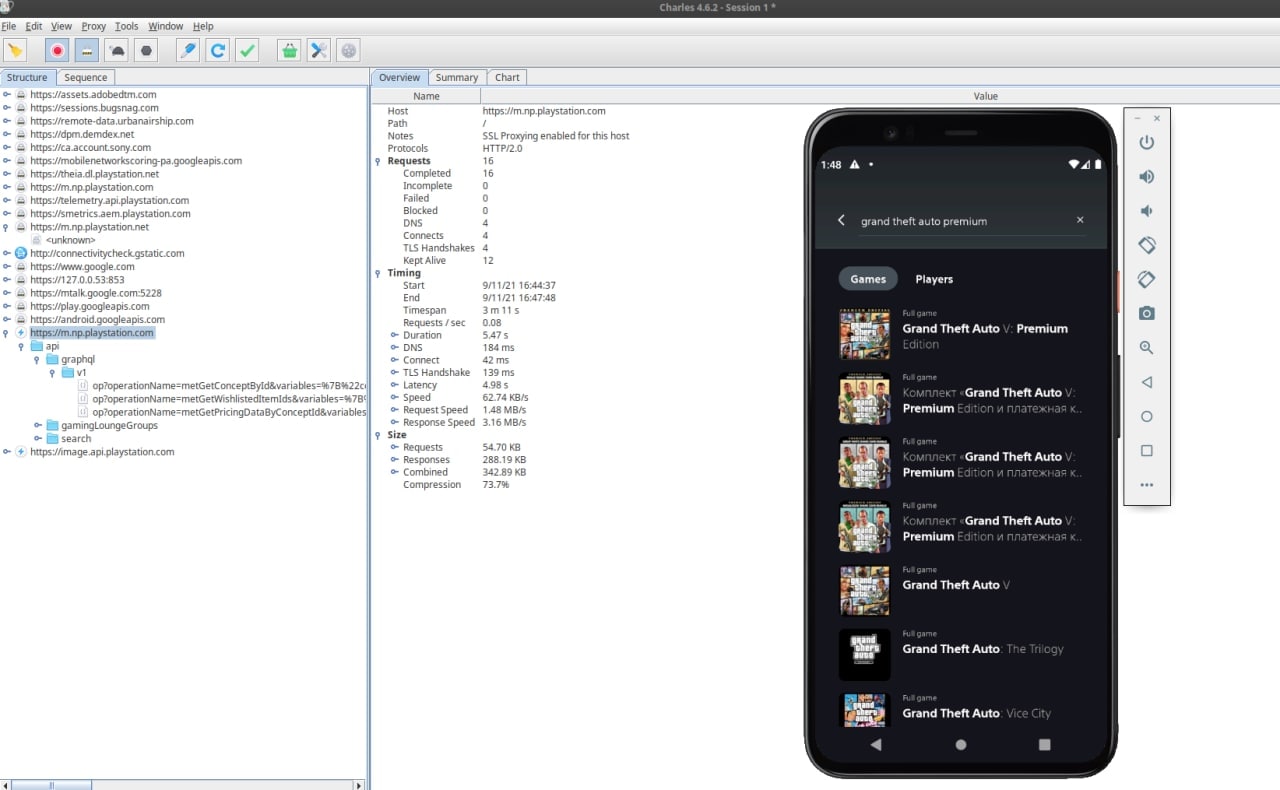
Task: Tap emulator volume up icon
Action: tap(1147, 177)
